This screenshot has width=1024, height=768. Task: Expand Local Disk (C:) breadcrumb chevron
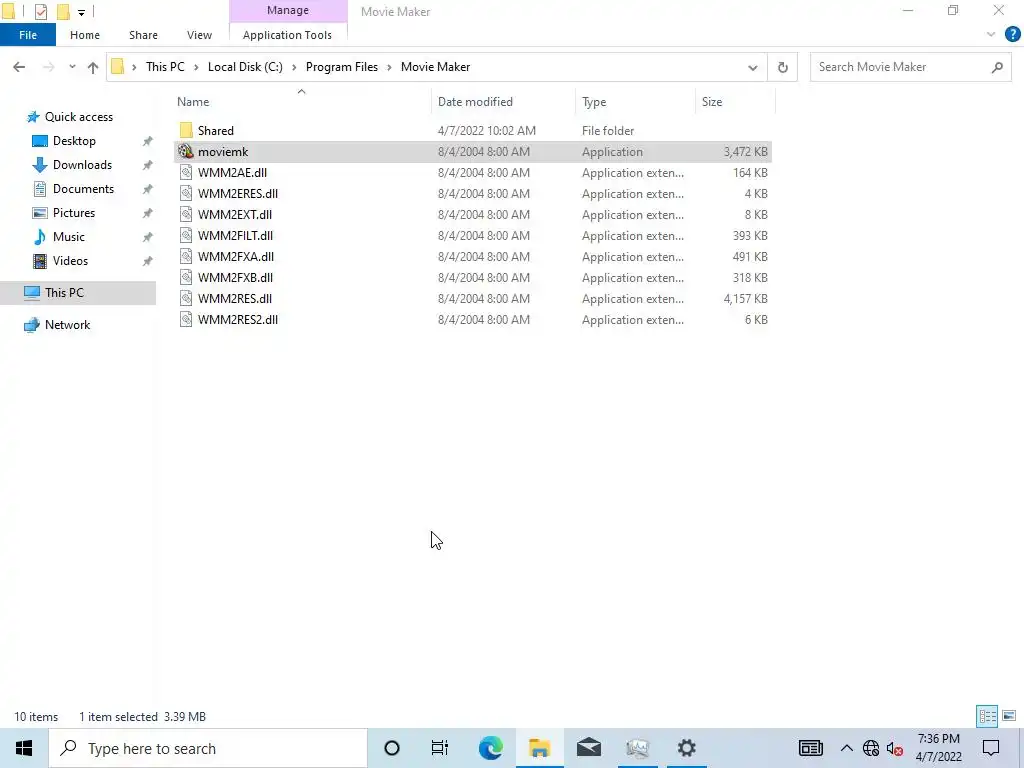[294, 67]
